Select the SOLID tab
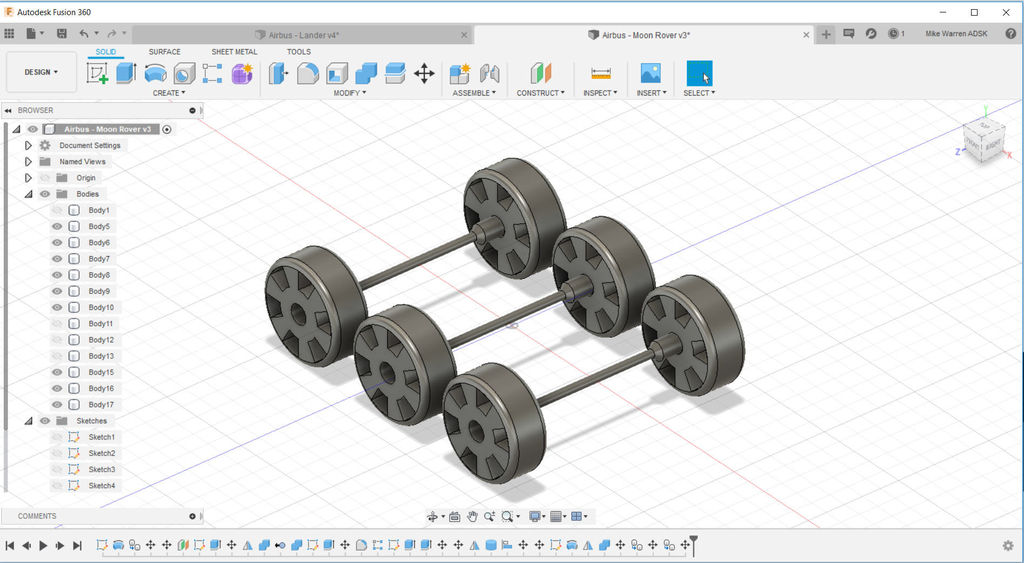 tap(106, 52)
